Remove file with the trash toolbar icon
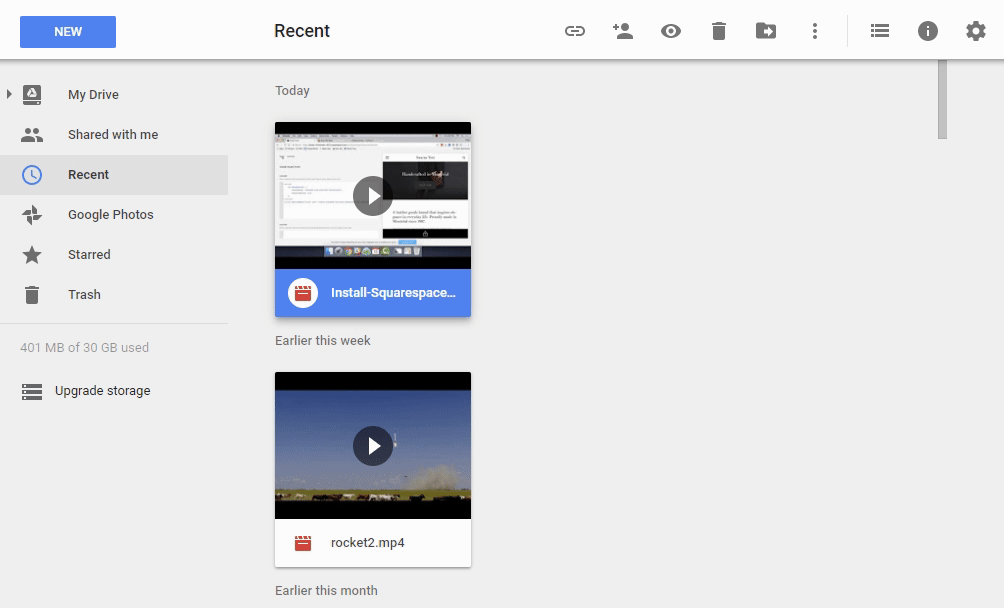This screenshot has height=608, width=1004. pyautogui.click(x=718, y=31)
